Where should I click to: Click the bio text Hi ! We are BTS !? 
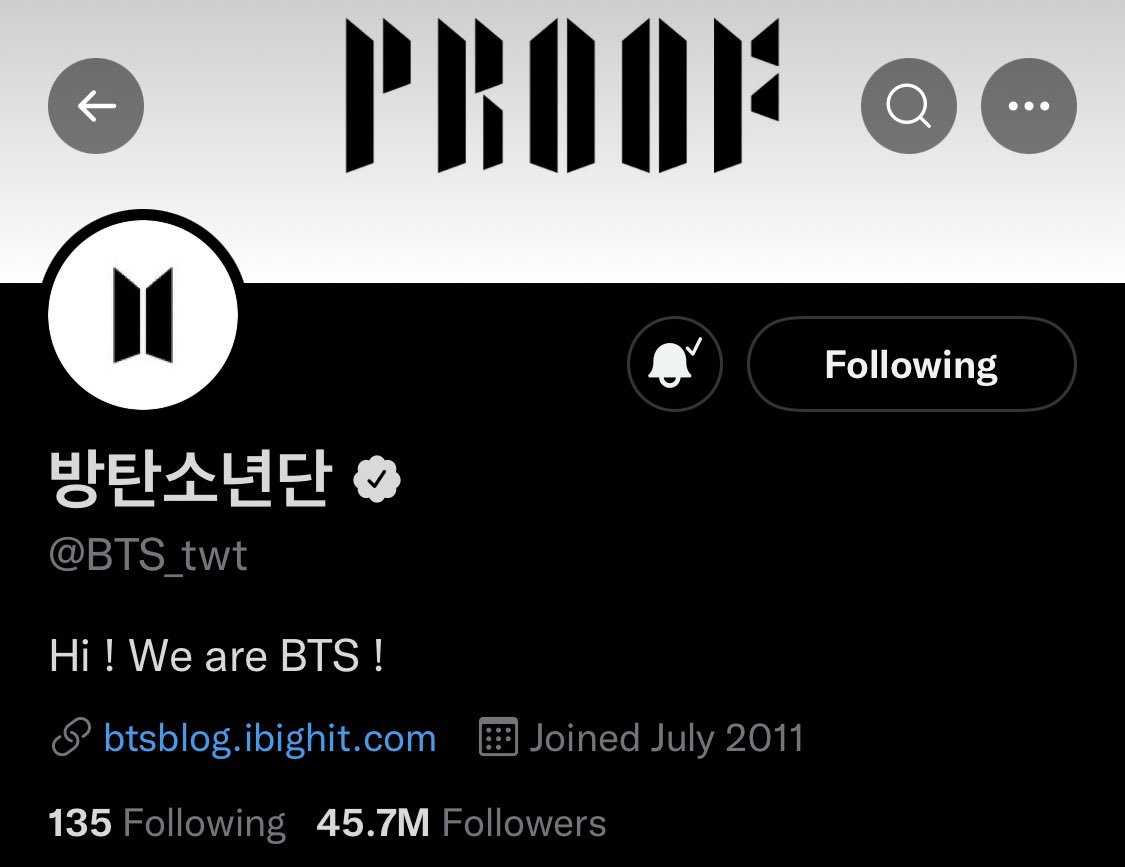[217, 655]
